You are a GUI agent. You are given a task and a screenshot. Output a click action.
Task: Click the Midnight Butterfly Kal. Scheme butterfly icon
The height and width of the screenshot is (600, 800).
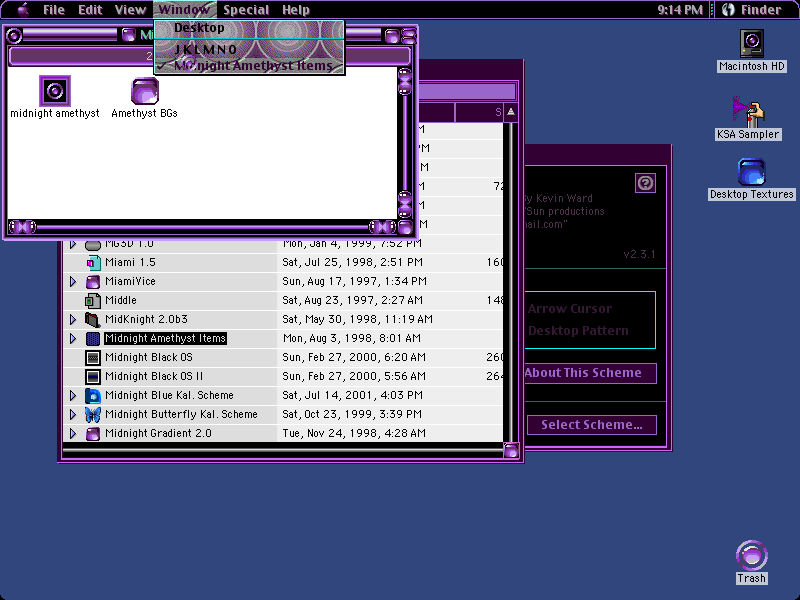(x=93, y=414)
